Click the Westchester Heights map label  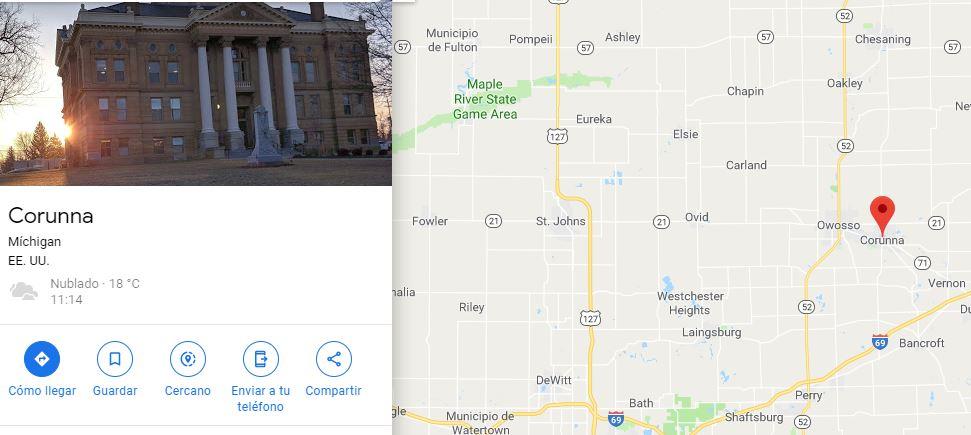pyautogui.click(x=690, y=303)
